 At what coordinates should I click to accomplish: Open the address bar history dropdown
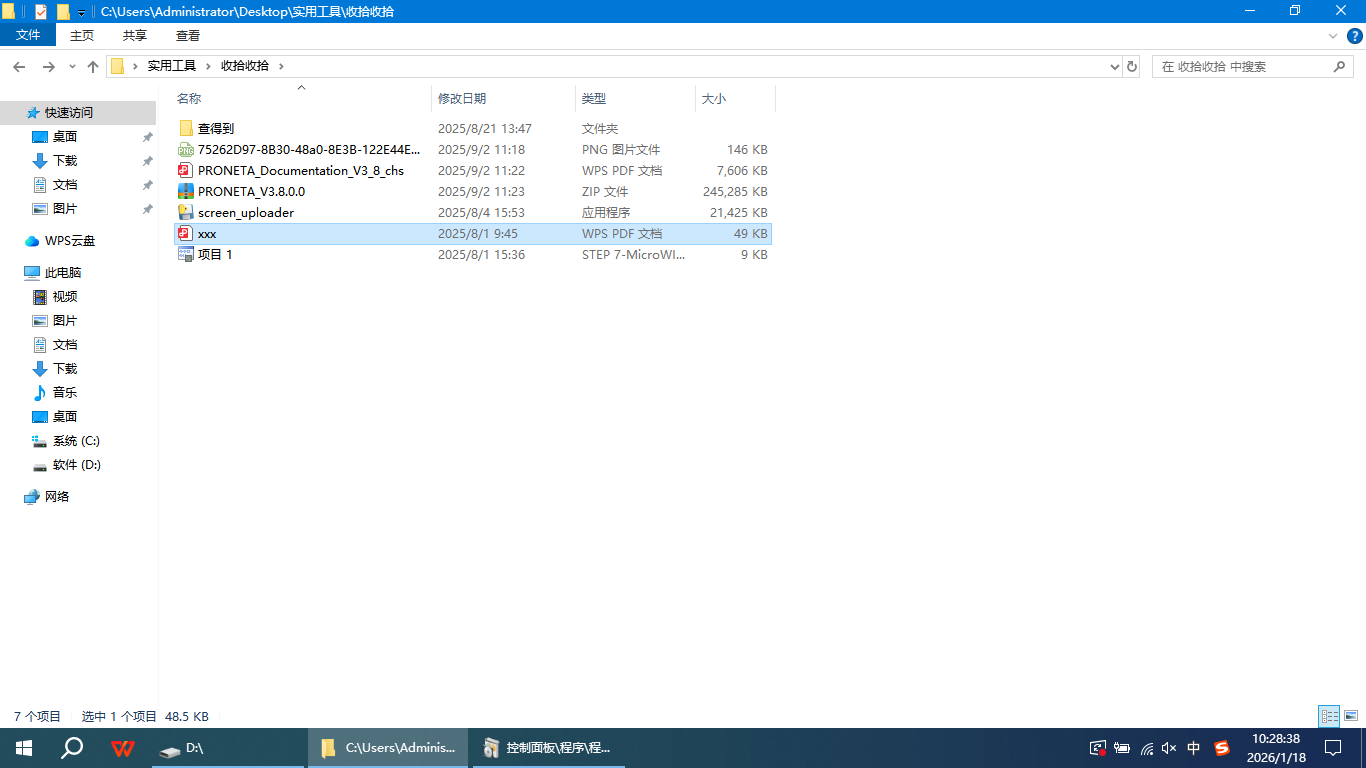click(x=1115, y=66)
